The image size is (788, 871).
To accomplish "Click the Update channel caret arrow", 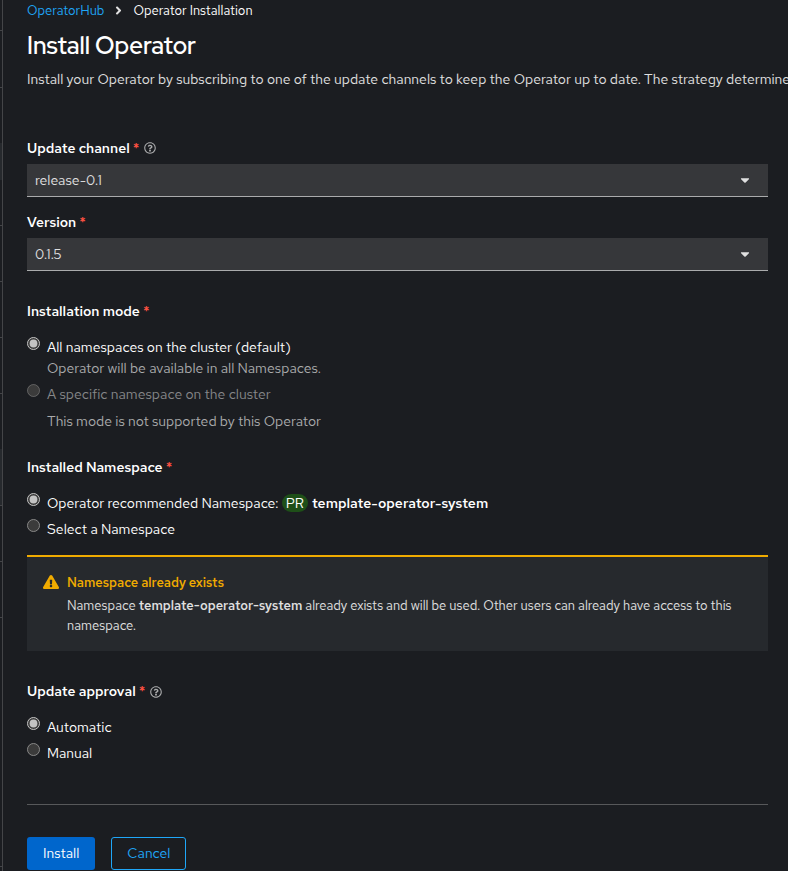I will click(745, 180).
